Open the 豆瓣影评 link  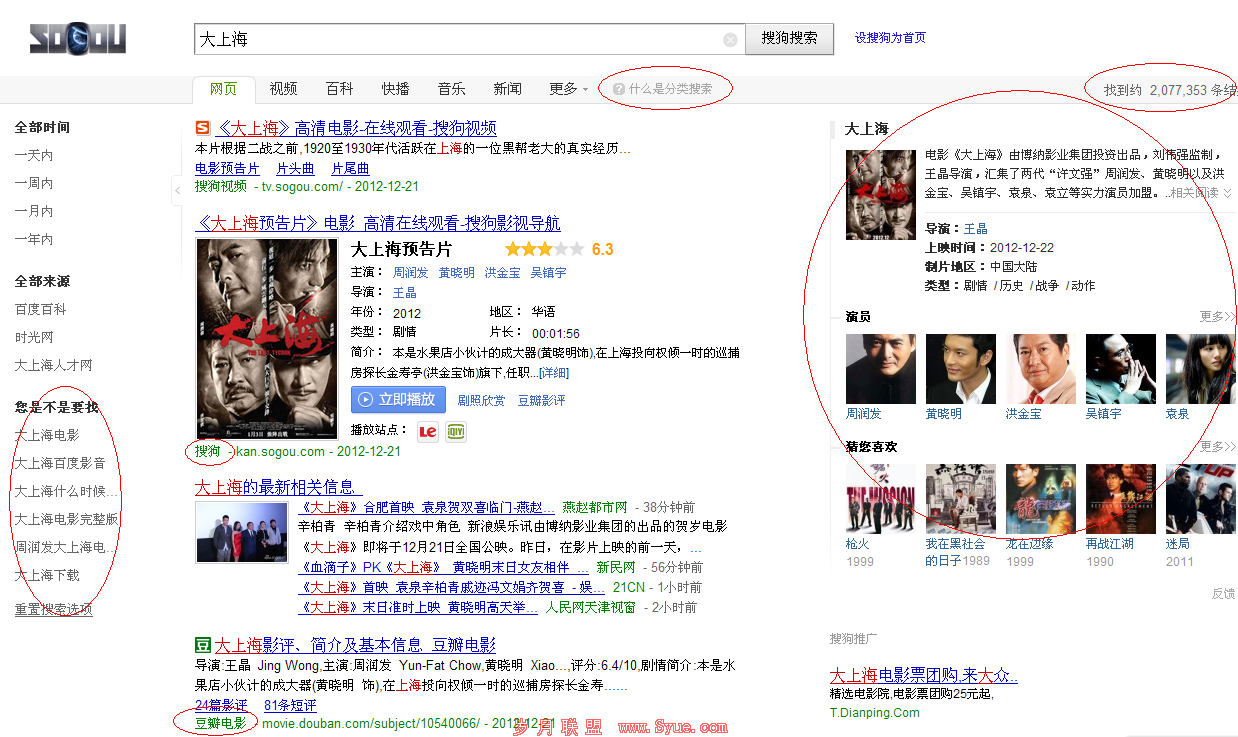(542, 400)
